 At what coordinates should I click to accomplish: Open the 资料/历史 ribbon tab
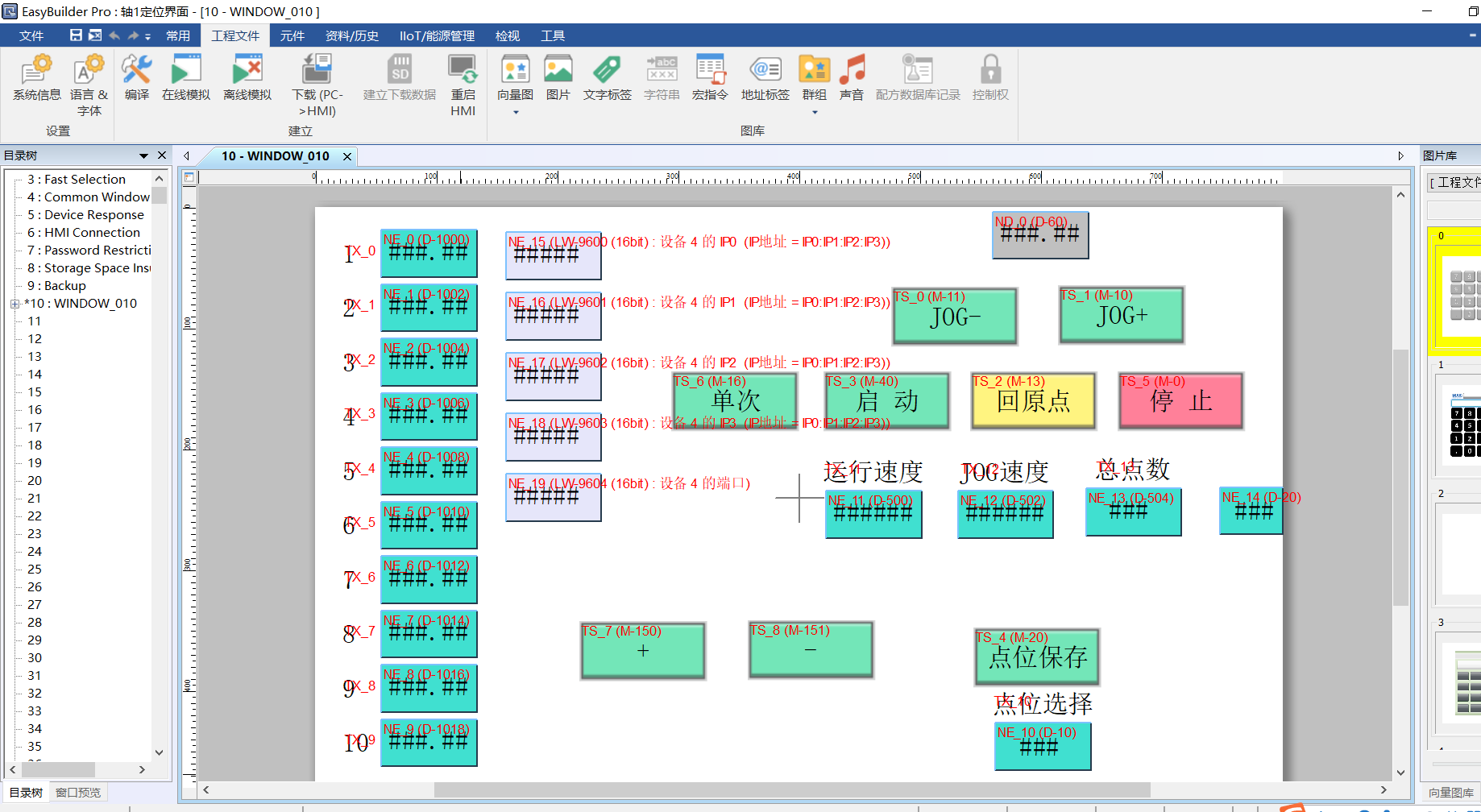click(x=351, y=35)
